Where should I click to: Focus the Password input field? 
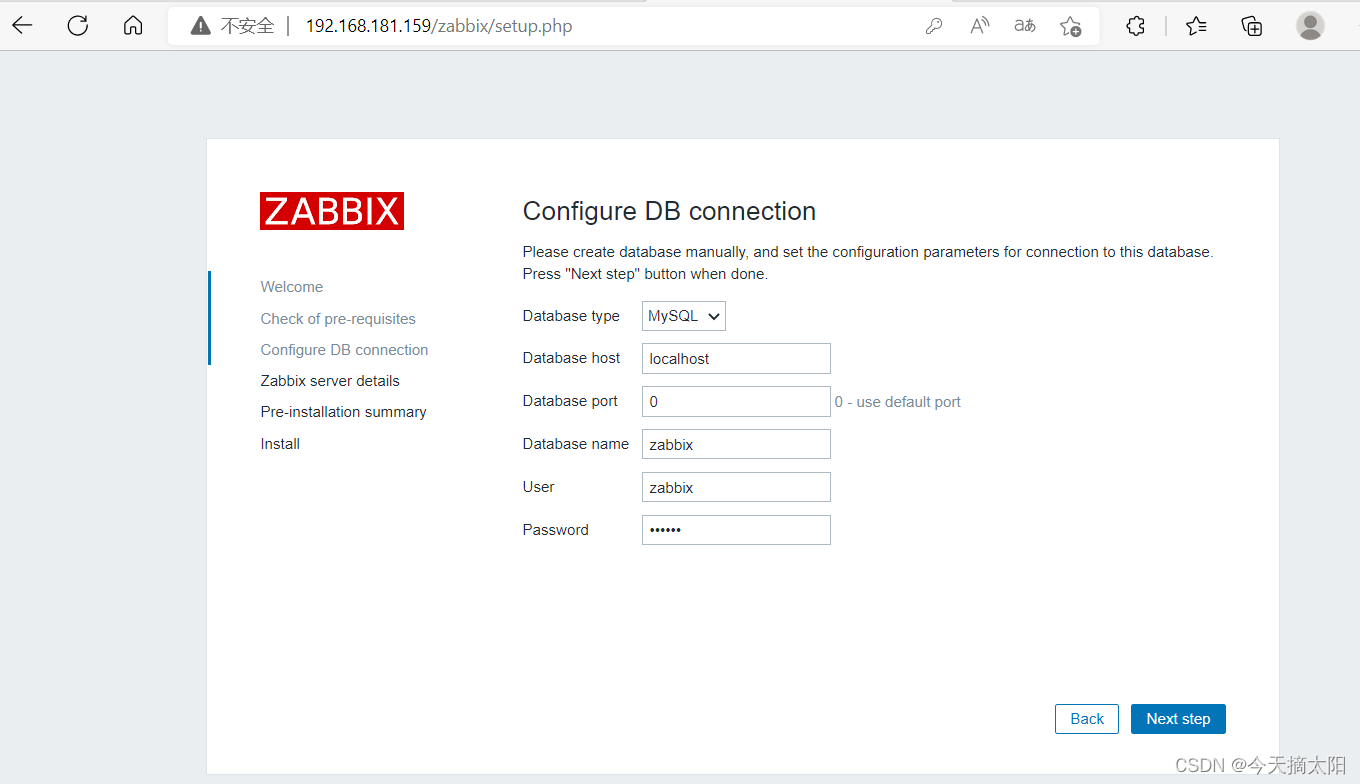pos(736,530)
